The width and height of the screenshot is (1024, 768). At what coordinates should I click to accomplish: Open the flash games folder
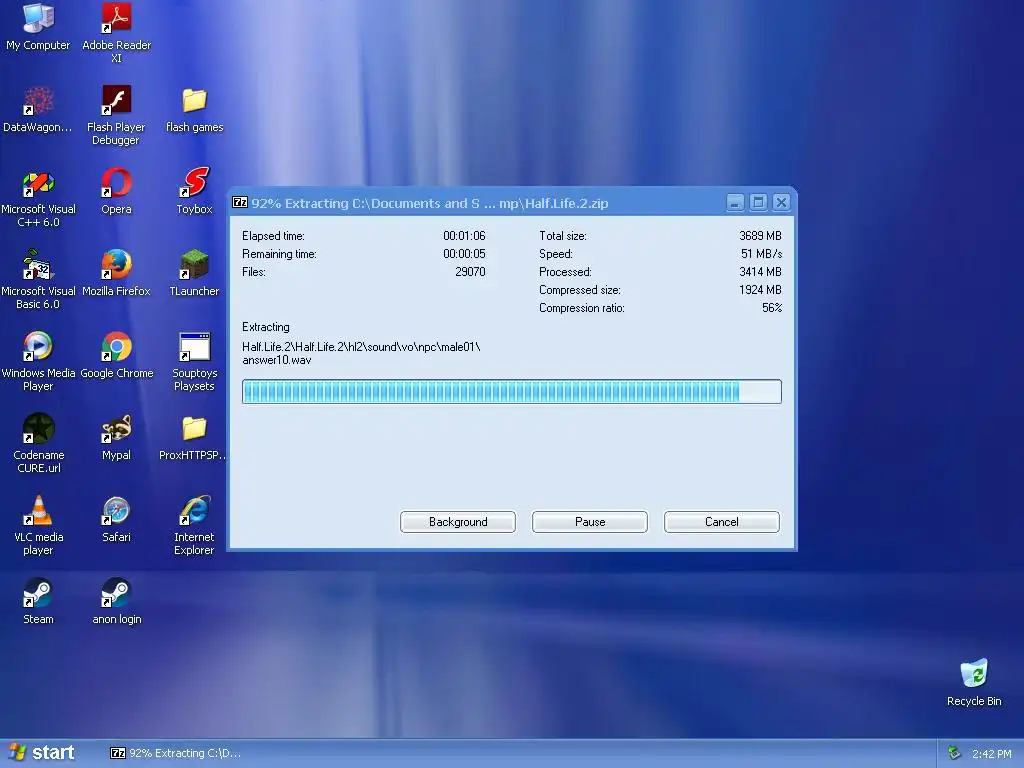(195, 109)
